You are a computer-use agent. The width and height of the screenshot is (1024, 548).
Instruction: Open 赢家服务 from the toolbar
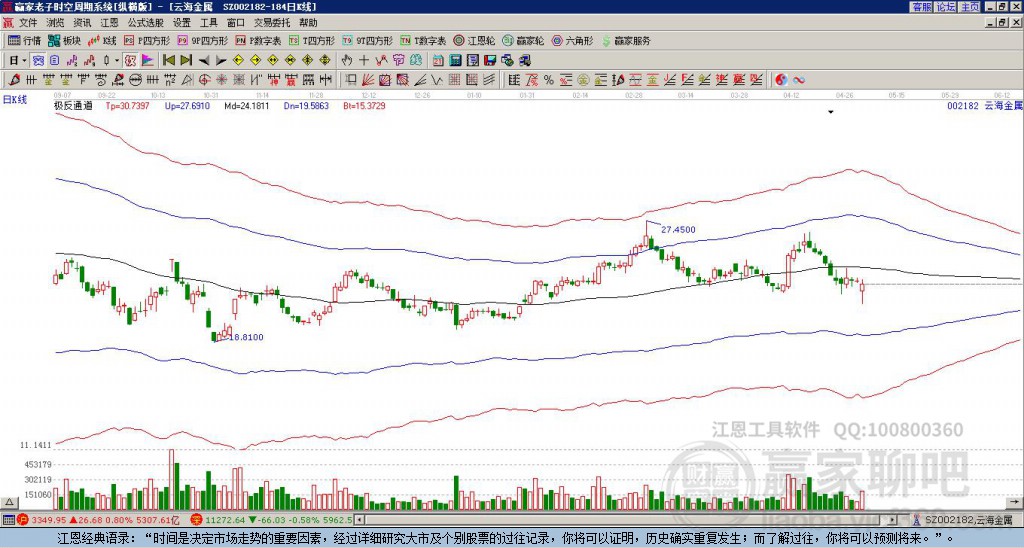pos(626,40)
